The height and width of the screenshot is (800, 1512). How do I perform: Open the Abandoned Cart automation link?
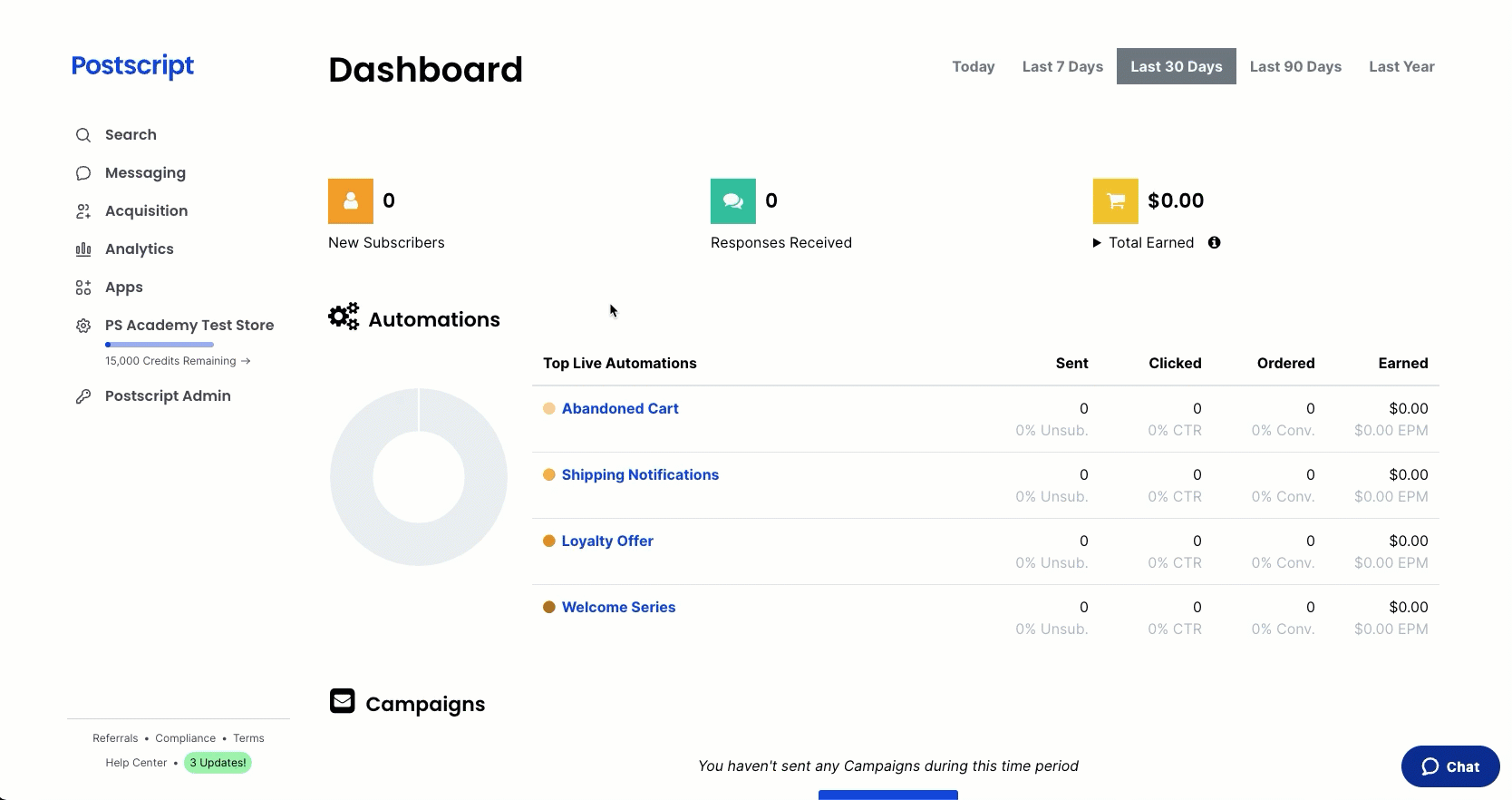pyautogui.click(x=620, y=409)
